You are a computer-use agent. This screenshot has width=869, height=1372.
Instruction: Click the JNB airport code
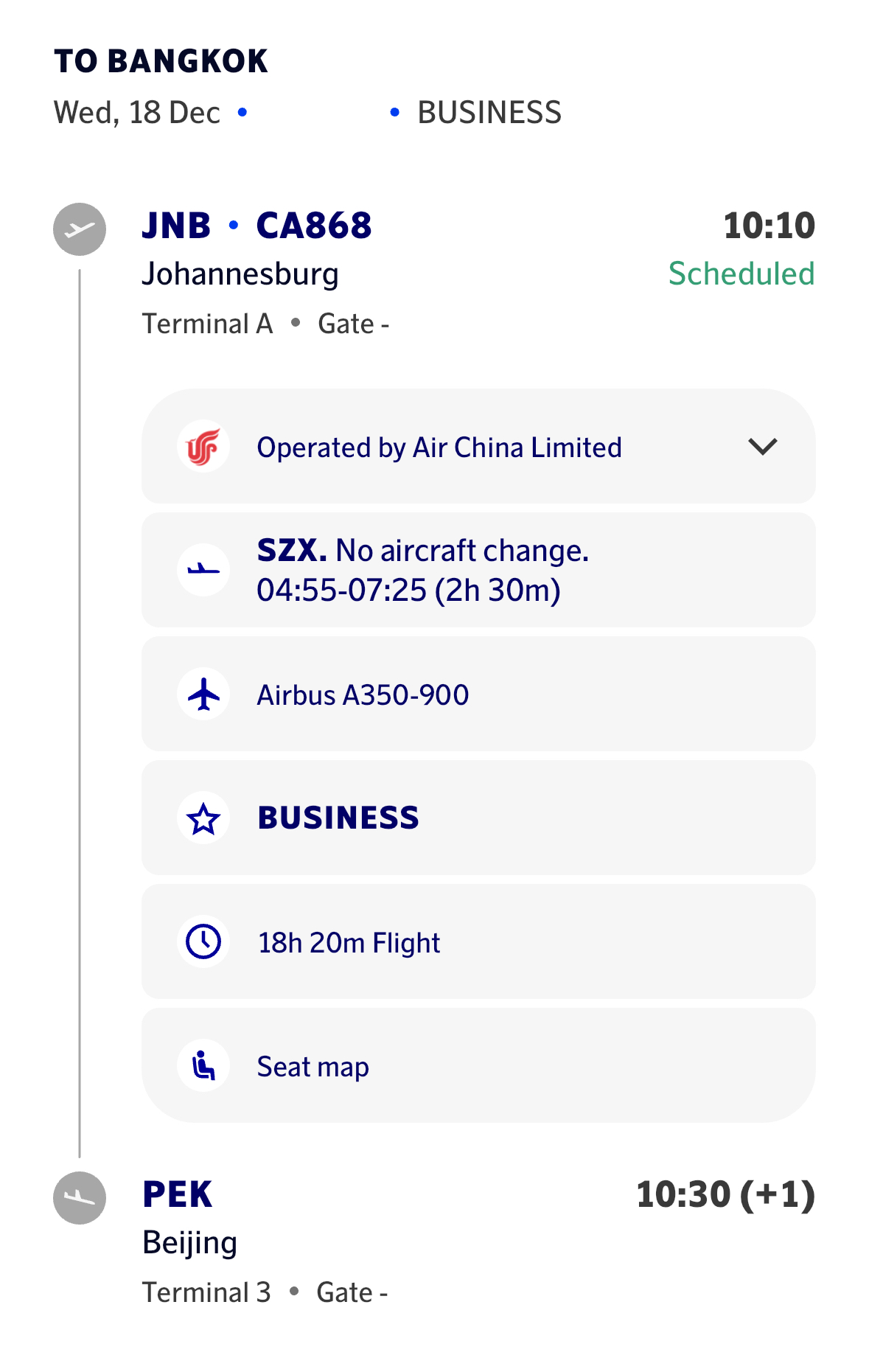[x=176, y=226]
